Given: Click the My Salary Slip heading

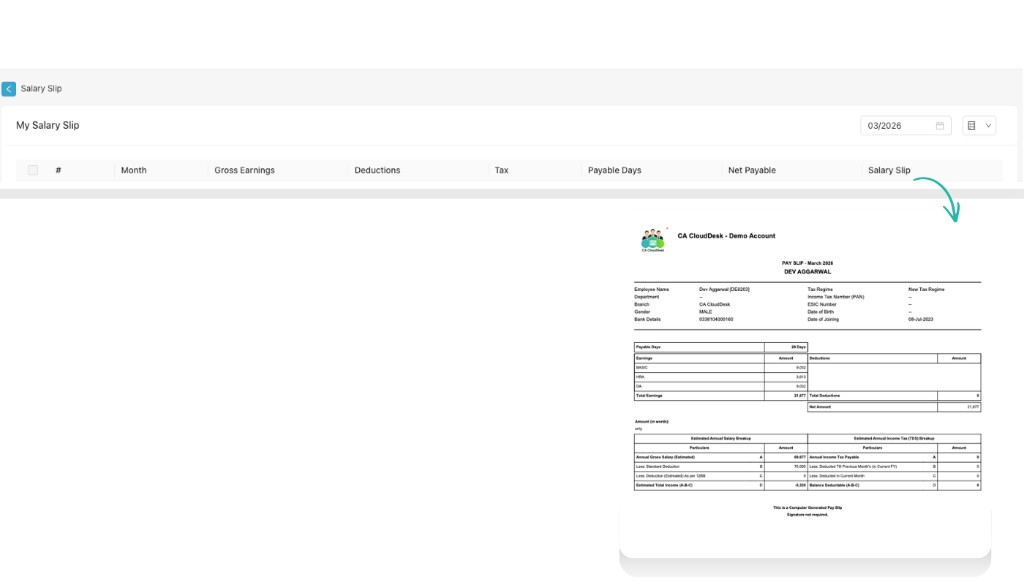Looking at the screenshot, I should pyautogui.click(x=47, y=126).
